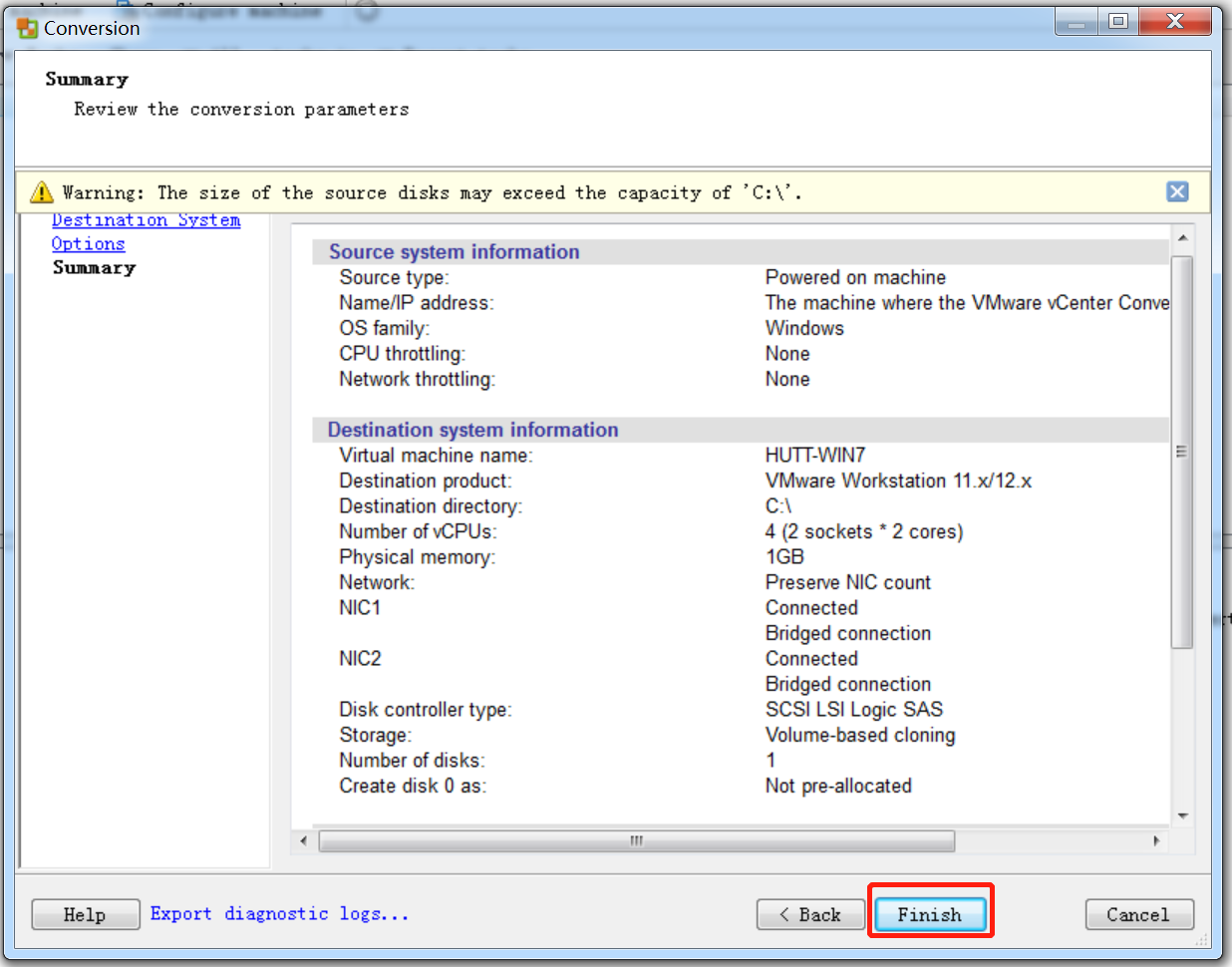Click Not pre-allocated value
Image resolution: width=1232 pixels, height=967 pixels.
(838, 786)
